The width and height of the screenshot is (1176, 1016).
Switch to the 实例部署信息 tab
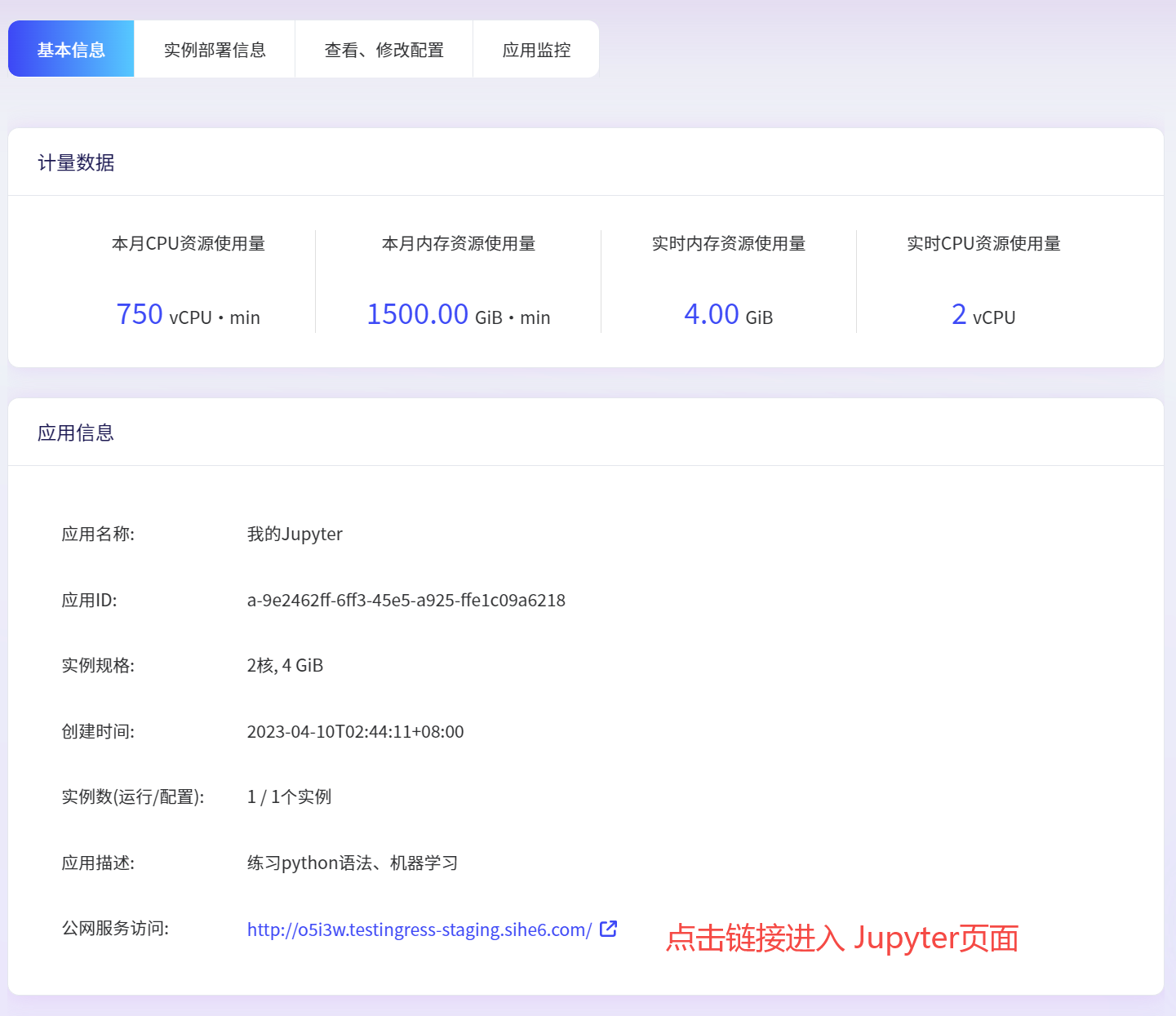(x=215, y=49)
